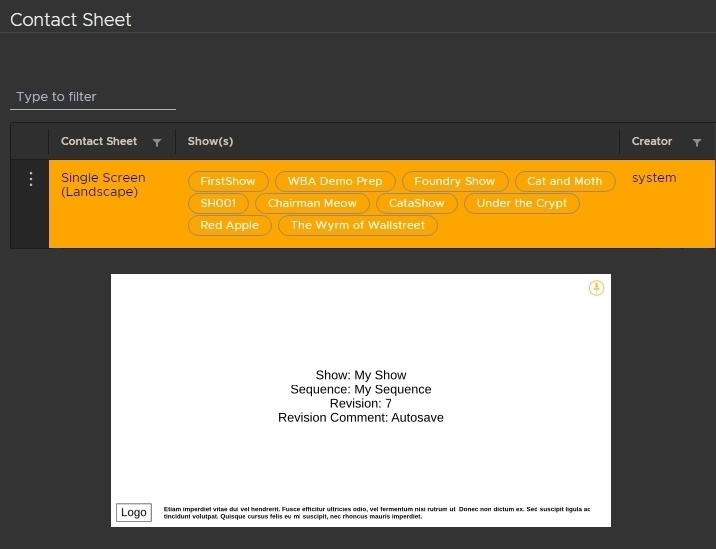Open the three-dot row actions menu
This screenshot has height=549, width=716.
[x=30, y=179]
